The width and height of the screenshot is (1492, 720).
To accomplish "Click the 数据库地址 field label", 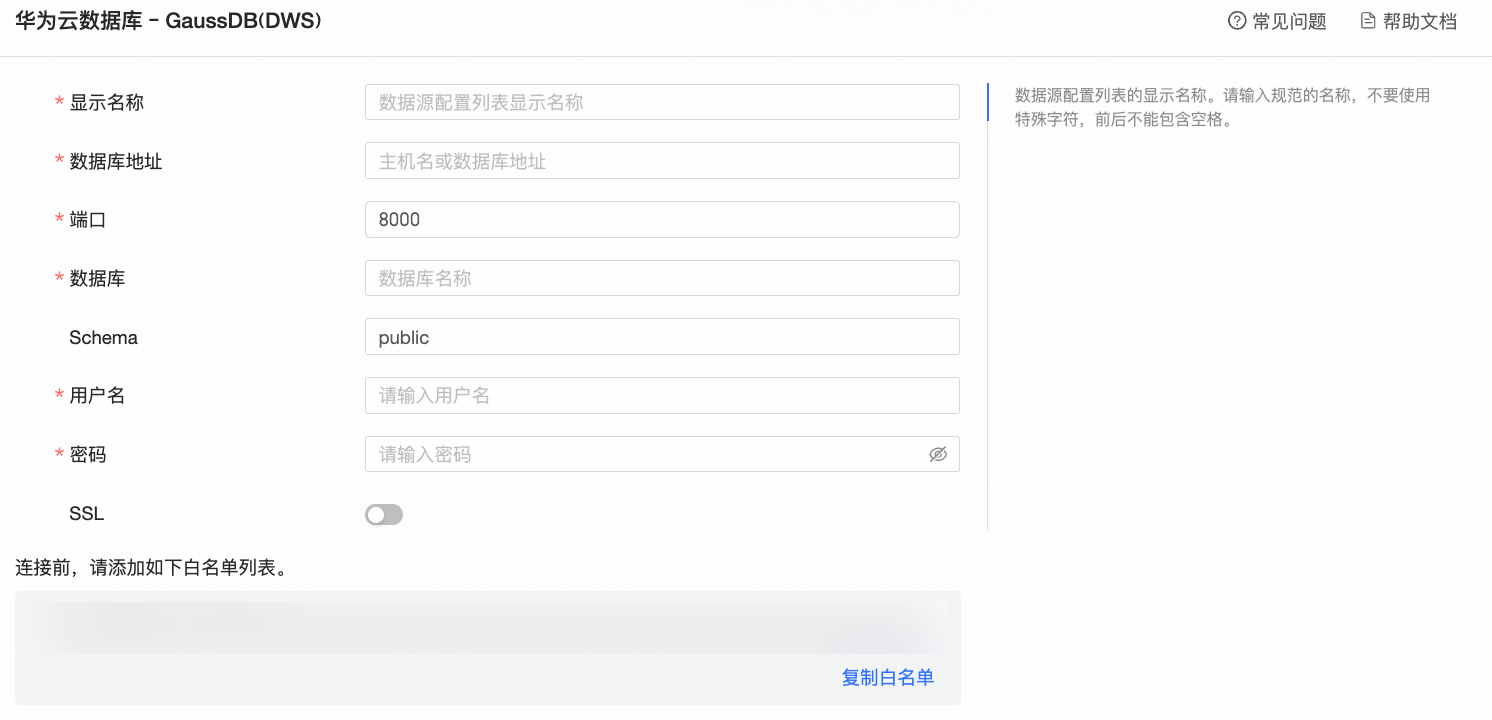I will coord(116,161).
